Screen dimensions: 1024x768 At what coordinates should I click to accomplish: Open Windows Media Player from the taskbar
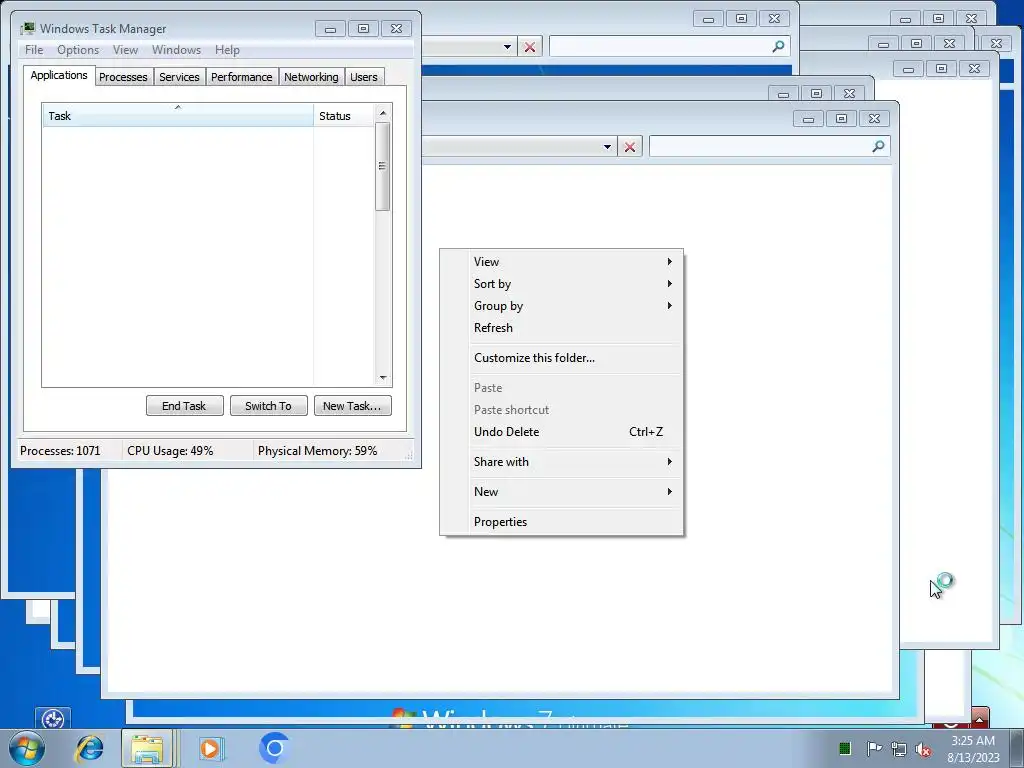pos(211,748)
